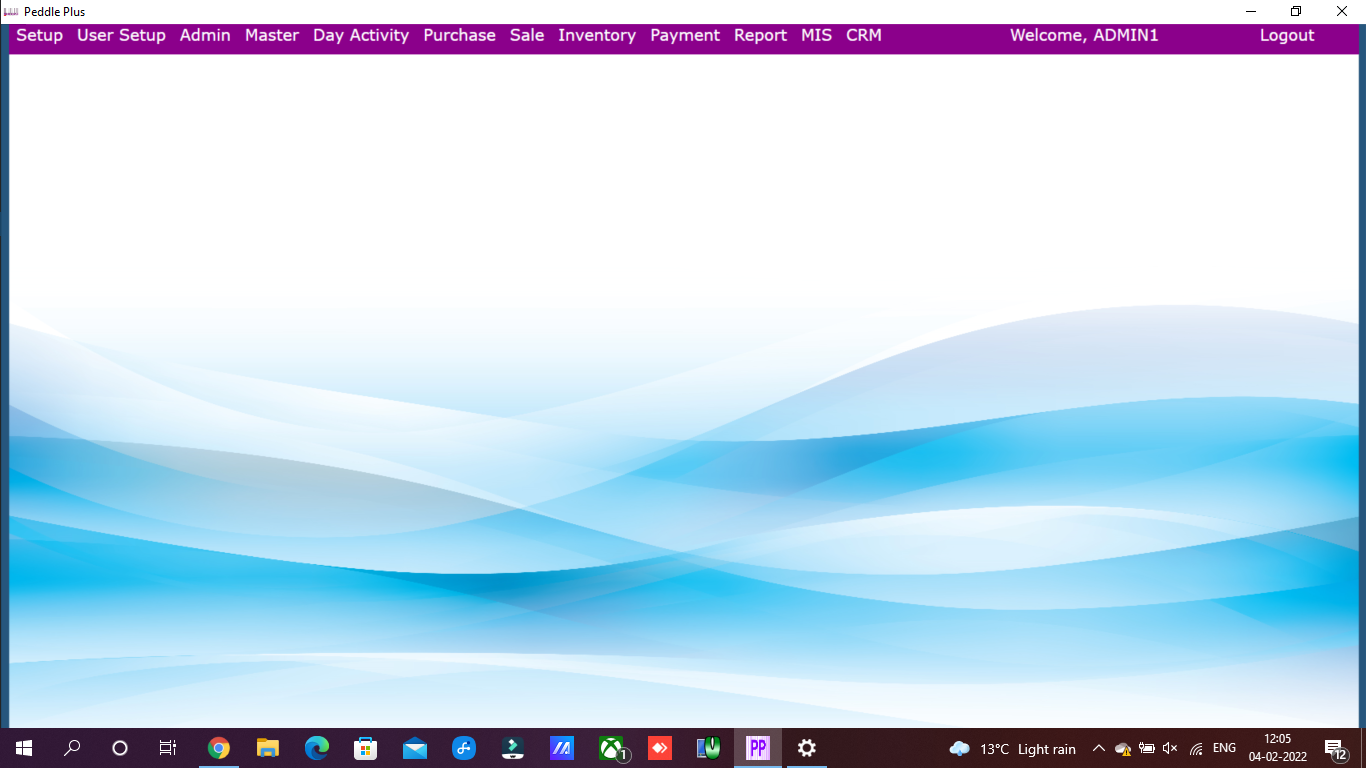
Task: Open the Xbox app taskbar icon
Action: pos(611,748)
